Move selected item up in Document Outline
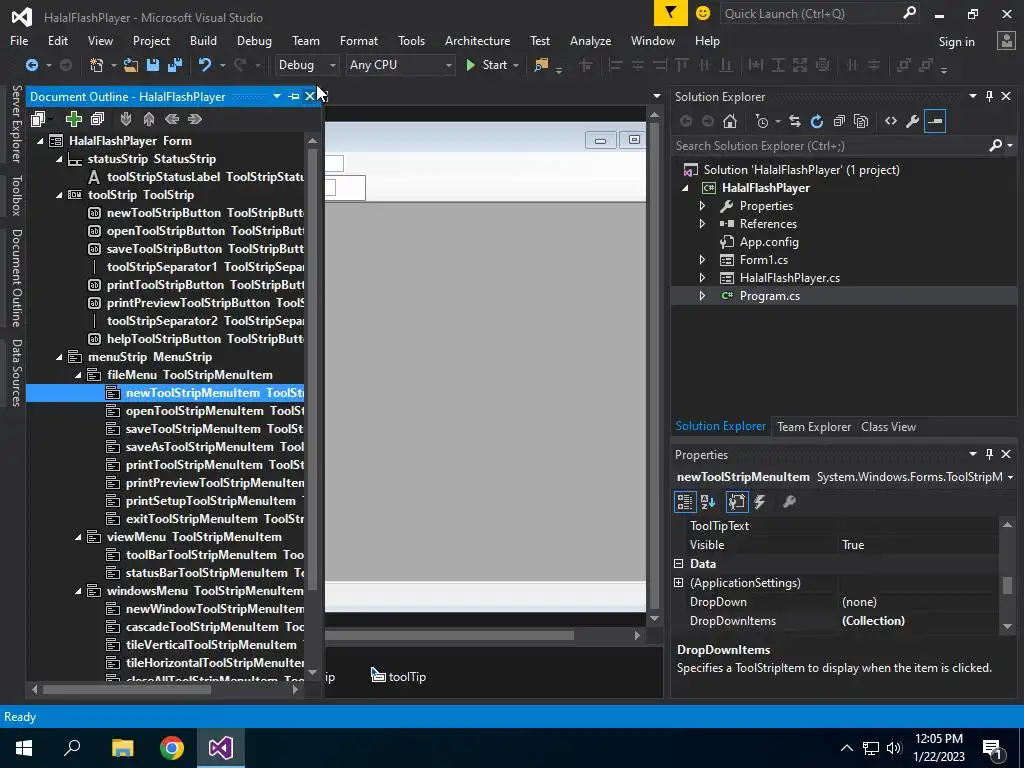This screenshot has width=1024, height=768. 149,119
